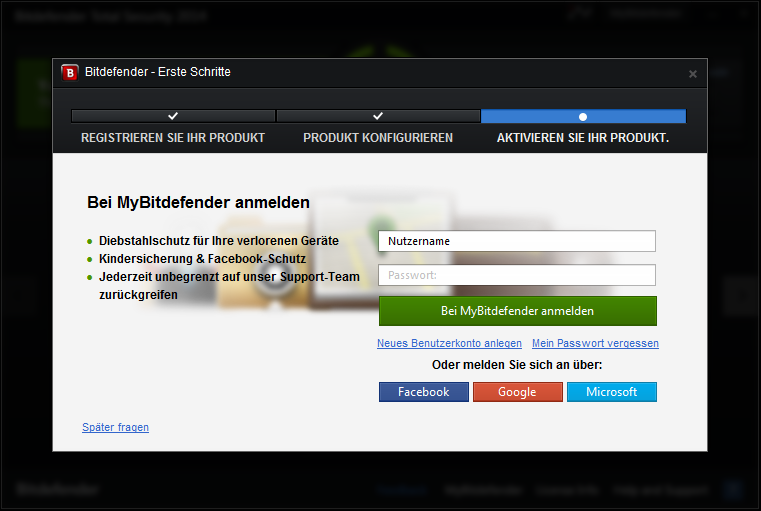Click the Diebstahlschutz für Ihre verlorenen Geräte text
Screen dimensions: 761x511
click(219, 241)
